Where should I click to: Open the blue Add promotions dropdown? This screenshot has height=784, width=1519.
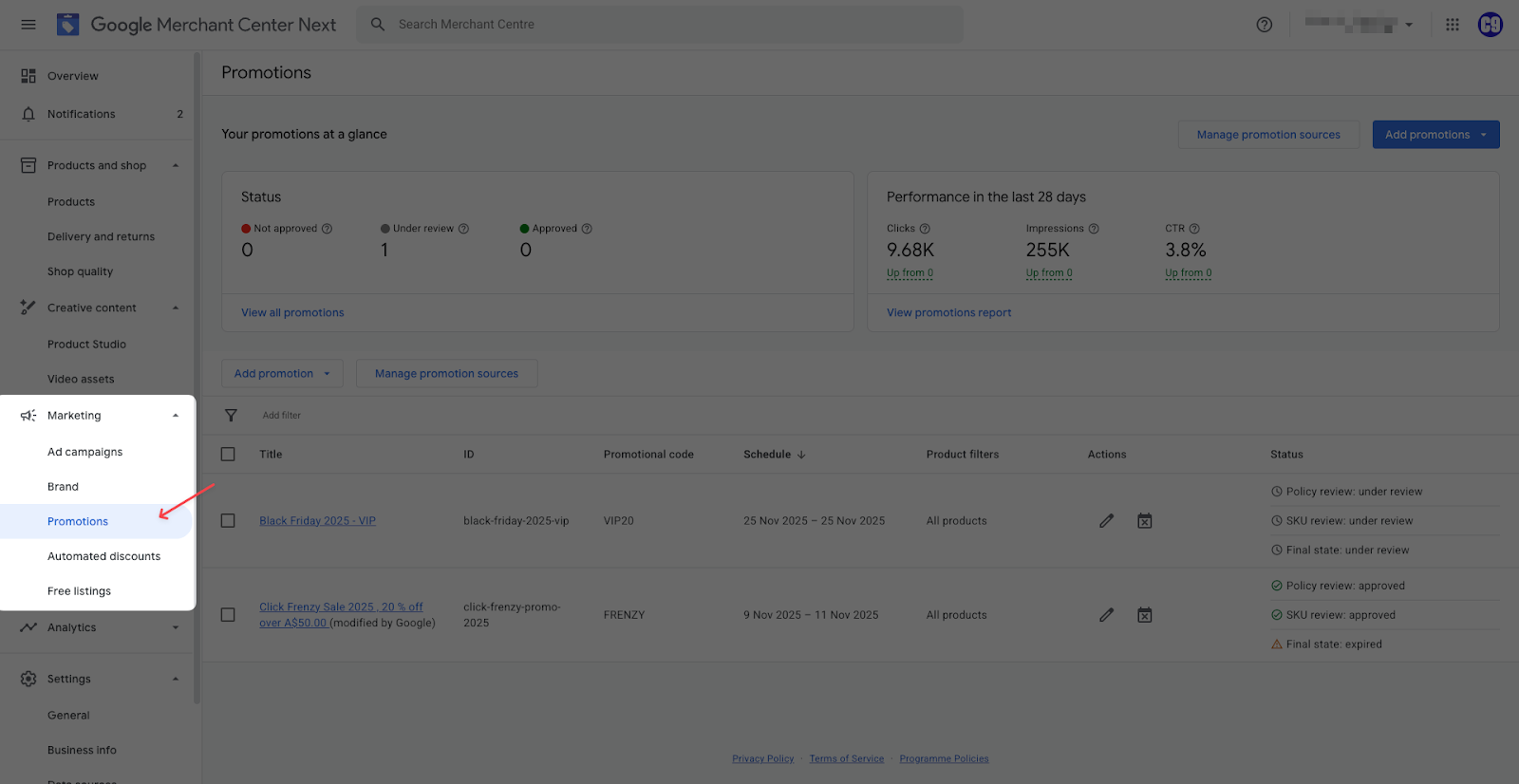coord(1435,135)
